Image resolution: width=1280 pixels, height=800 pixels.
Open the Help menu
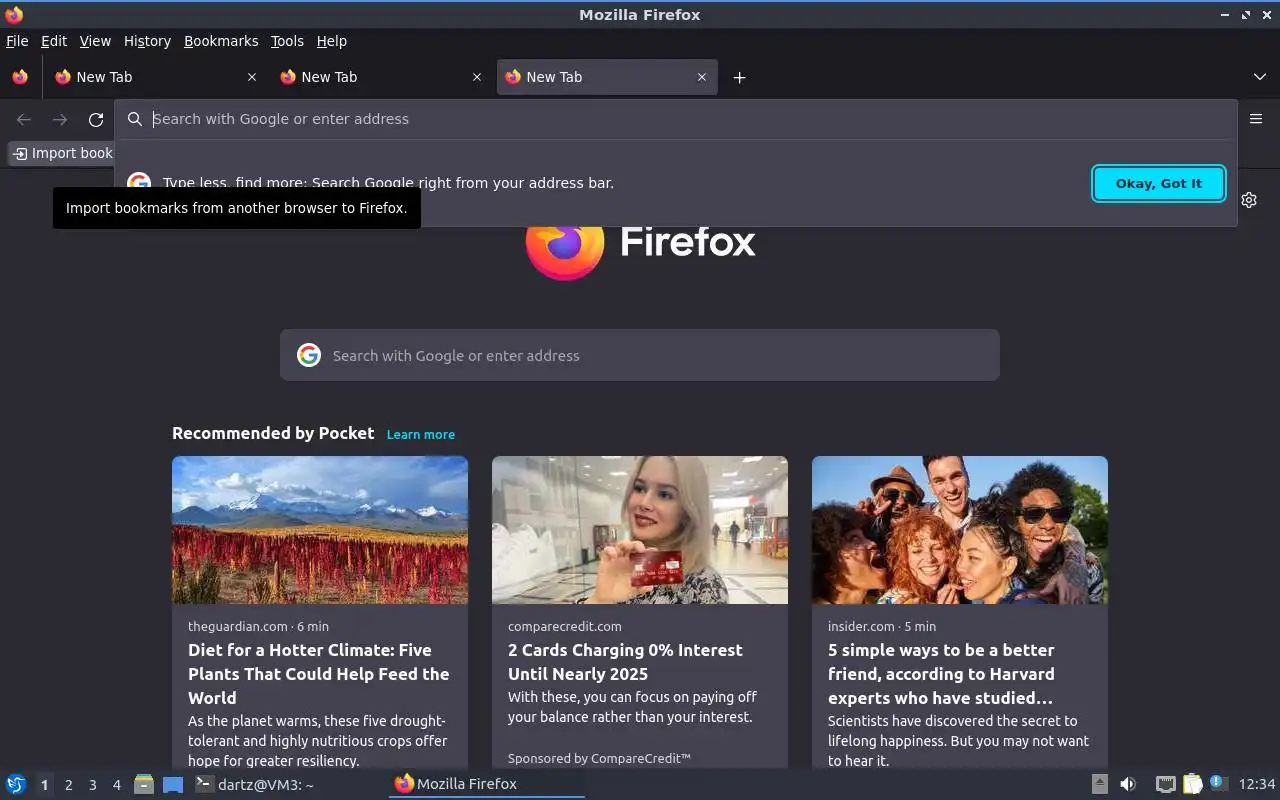(x=332, y=41)
